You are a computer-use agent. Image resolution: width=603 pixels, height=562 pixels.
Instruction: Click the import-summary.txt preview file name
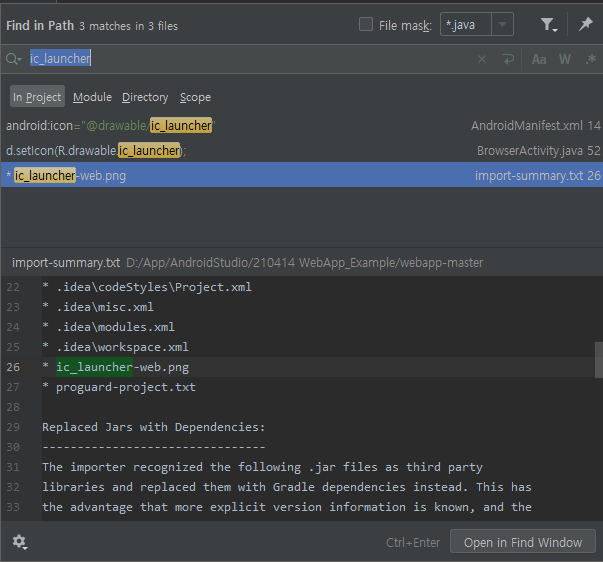click(66, 263)
